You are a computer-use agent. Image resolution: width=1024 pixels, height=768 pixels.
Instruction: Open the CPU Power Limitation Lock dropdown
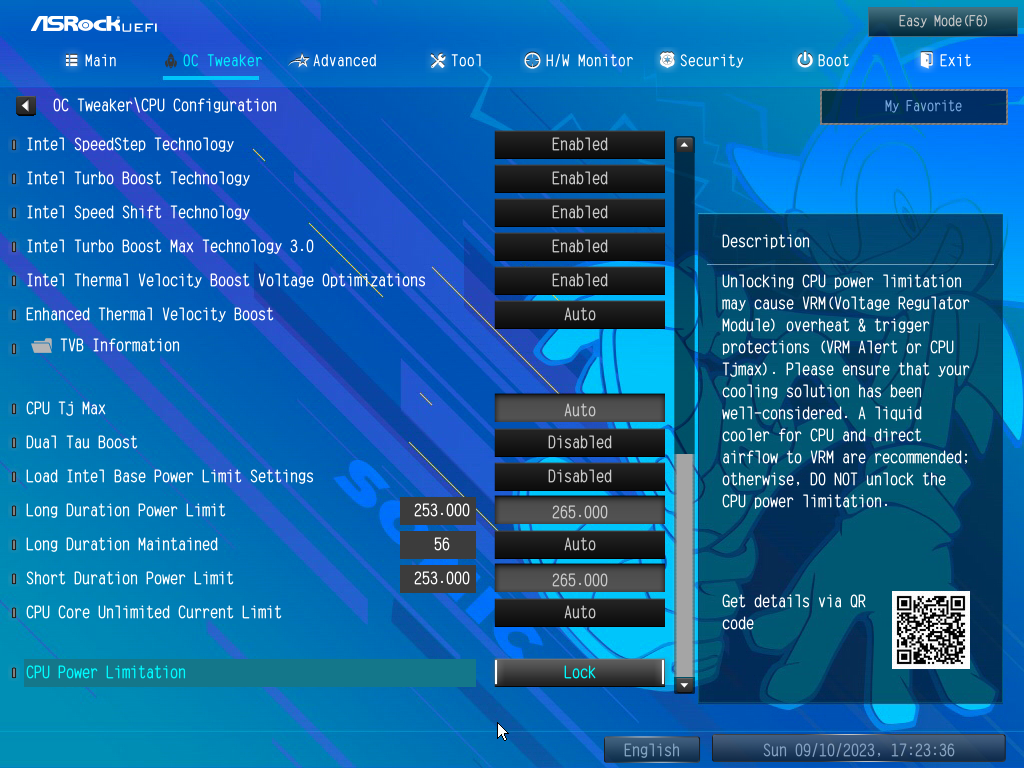tap(579, 673)
